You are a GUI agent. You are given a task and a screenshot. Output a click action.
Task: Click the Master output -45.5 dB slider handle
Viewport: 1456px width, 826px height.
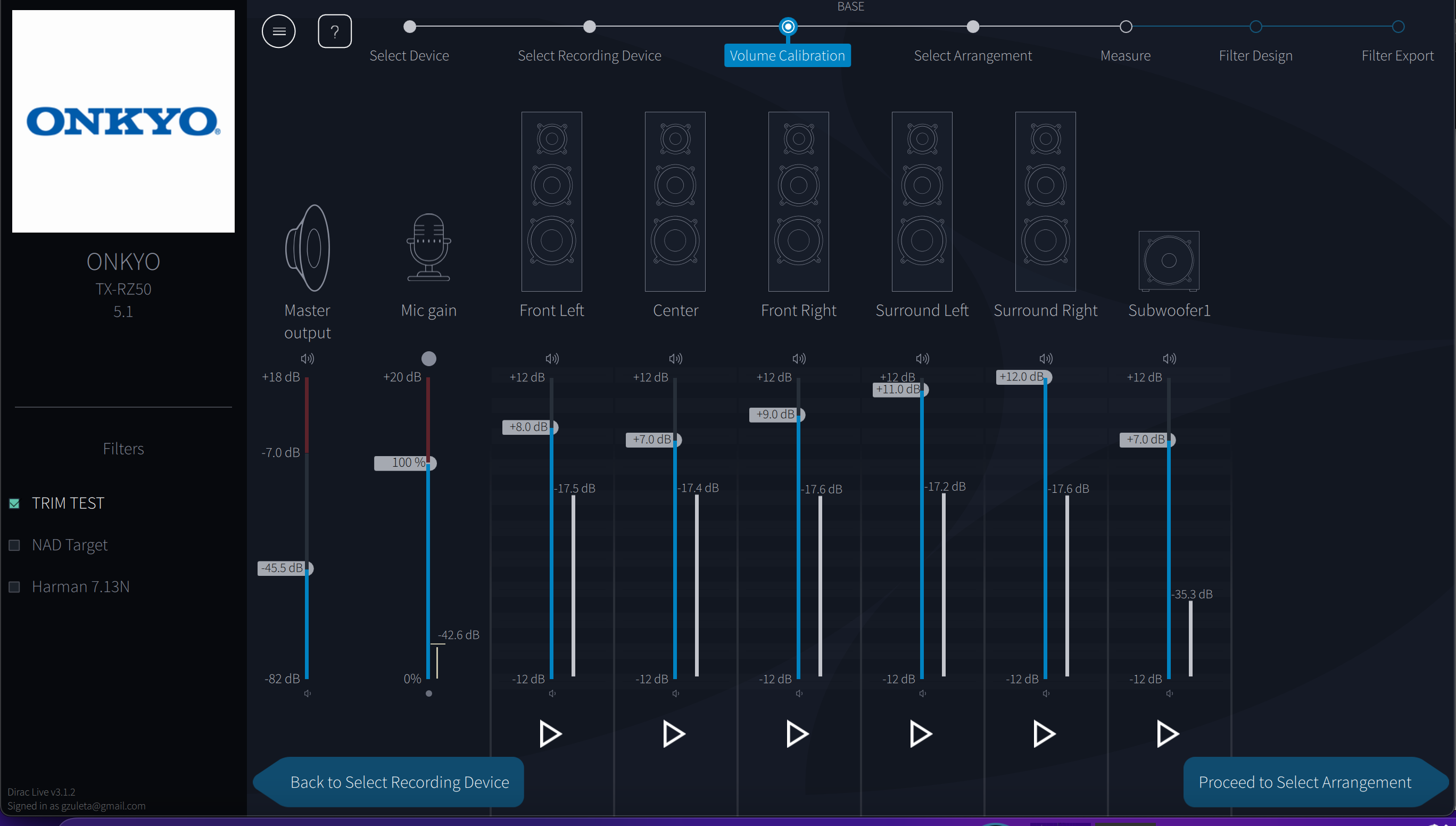point(308,568)
